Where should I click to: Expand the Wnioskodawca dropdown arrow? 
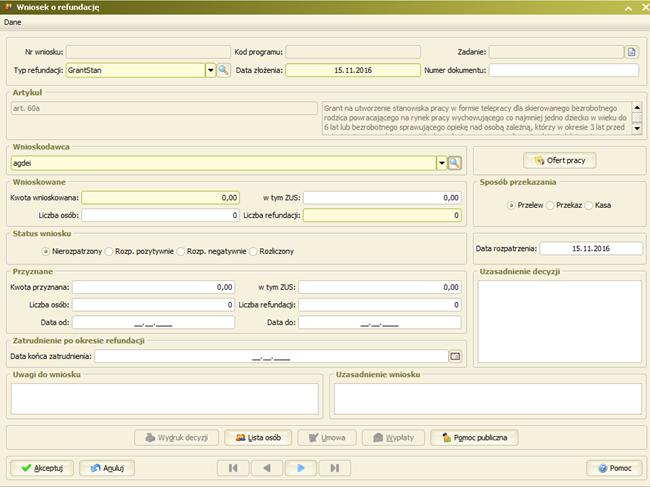[x=441, y=163]
